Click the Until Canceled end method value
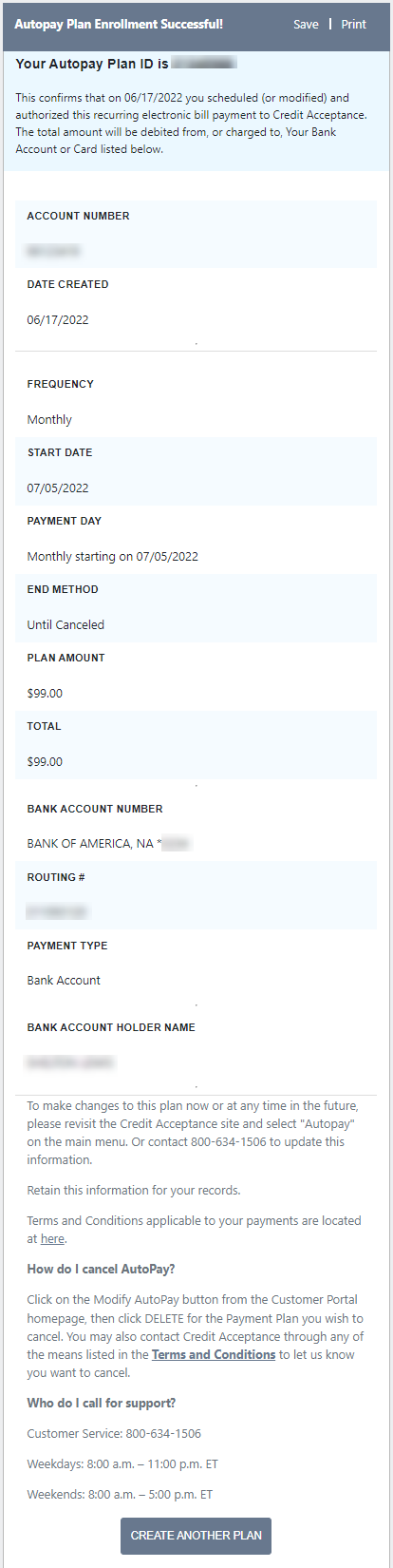Screen dimensions: 393x1568 tap(65, 624)
